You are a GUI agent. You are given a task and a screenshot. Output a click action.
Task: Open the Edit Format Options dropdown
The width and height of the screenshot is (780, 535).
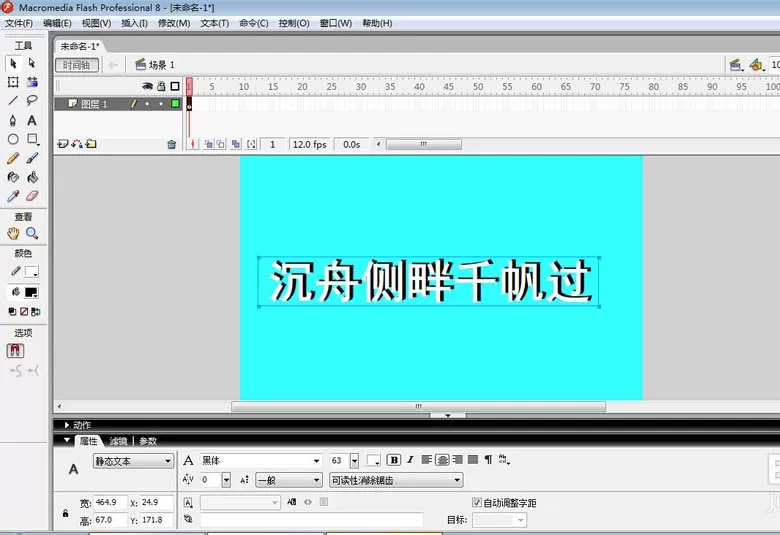pos(488,460)
